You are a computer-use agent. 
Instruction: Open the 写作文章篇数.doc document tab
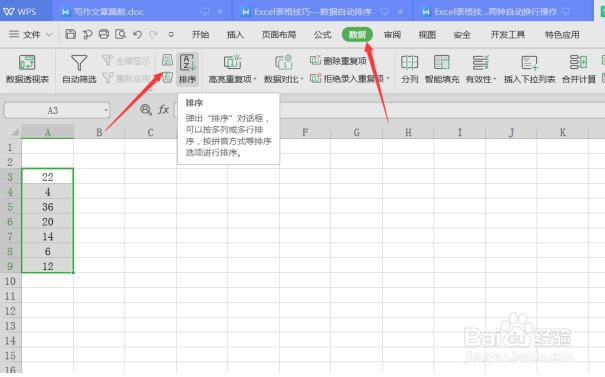pyautogui.click(x=142, y=12)
